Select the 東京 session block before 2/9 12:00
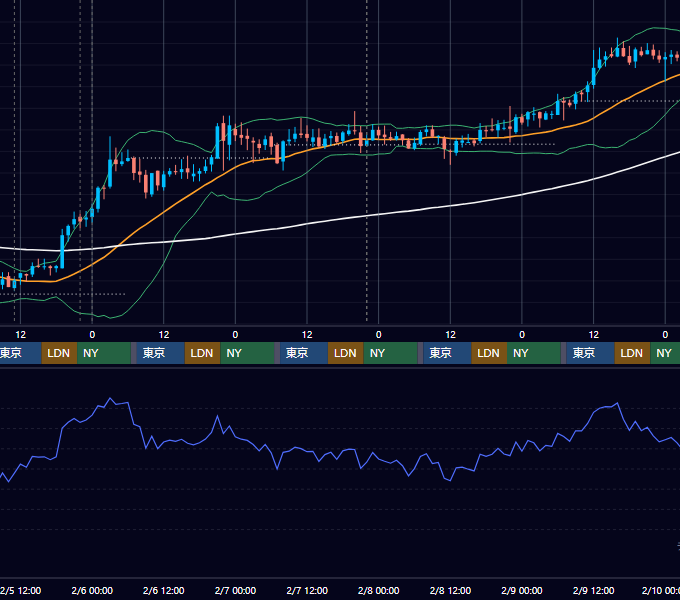 tap(590, 353)
